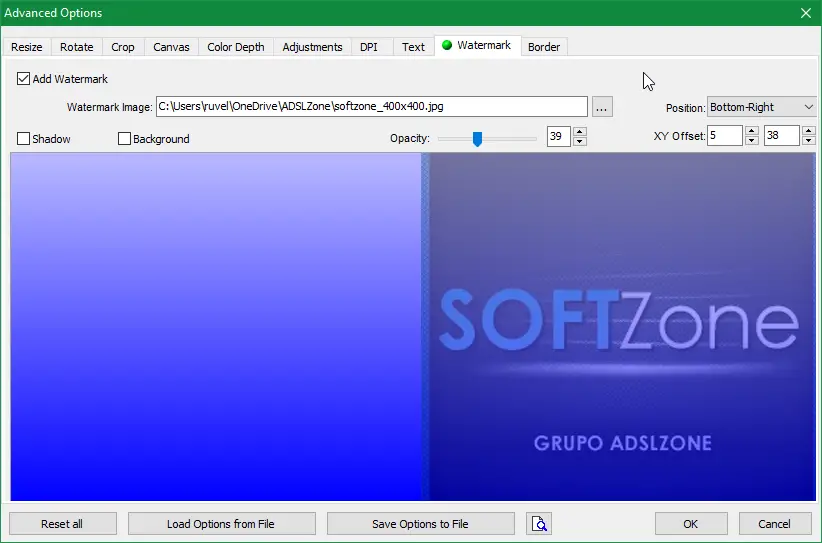Decrease X offset with down arrow
Screen dimensions: 822x543
point(752,140)
